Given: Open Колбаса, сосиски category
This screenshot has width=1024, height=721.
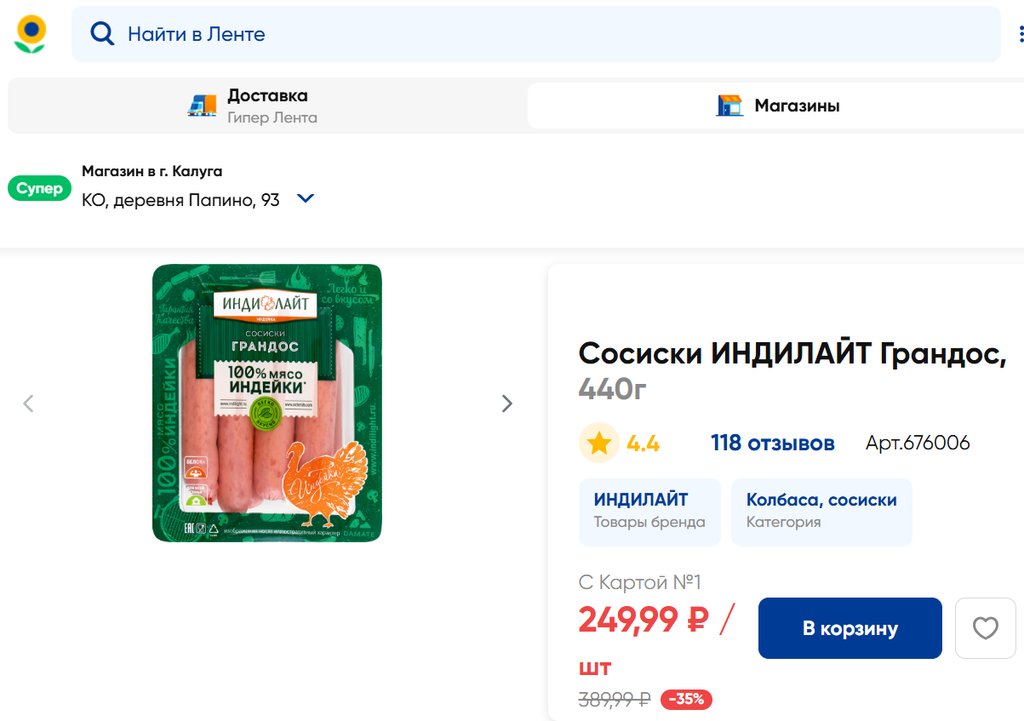Looking at the screenshot, I should (821, 510).
